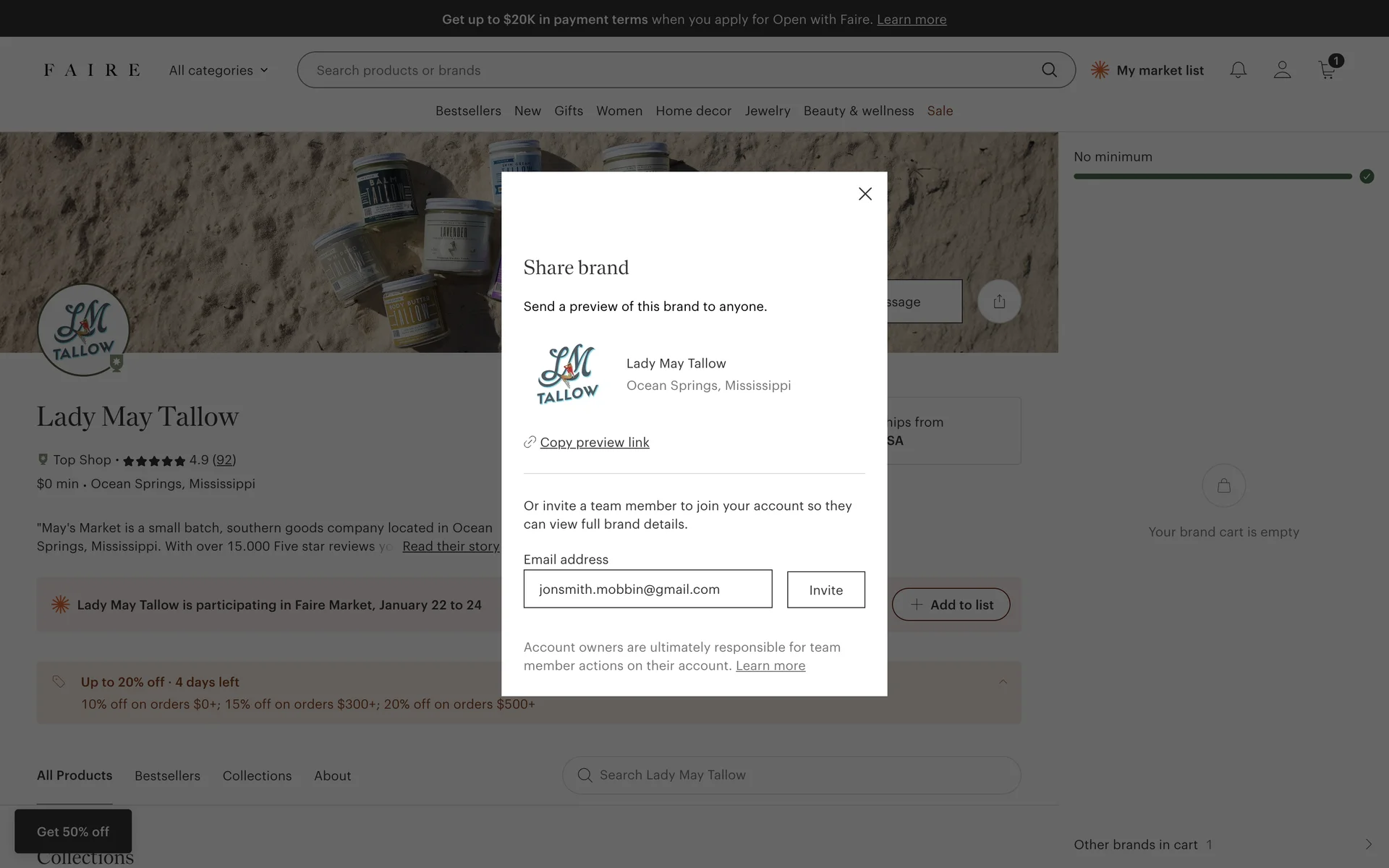
Task: Open the shopping cart icon
Action: (x=1327, y=70)
